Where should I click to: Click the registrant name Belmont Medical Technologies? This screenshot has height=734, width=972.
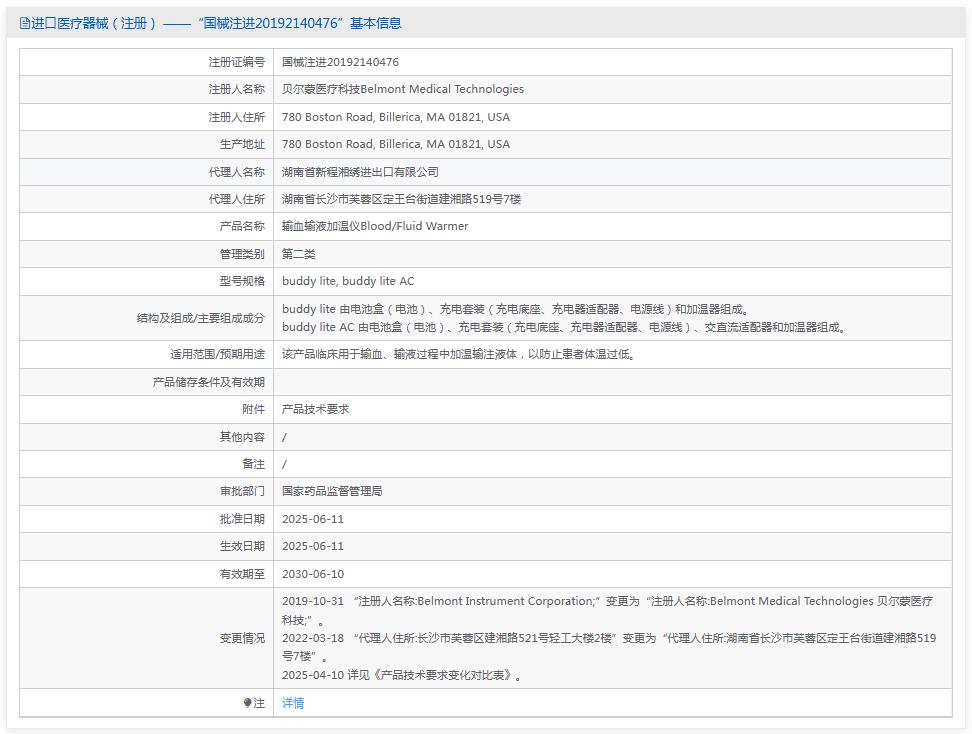pos(403,89)
